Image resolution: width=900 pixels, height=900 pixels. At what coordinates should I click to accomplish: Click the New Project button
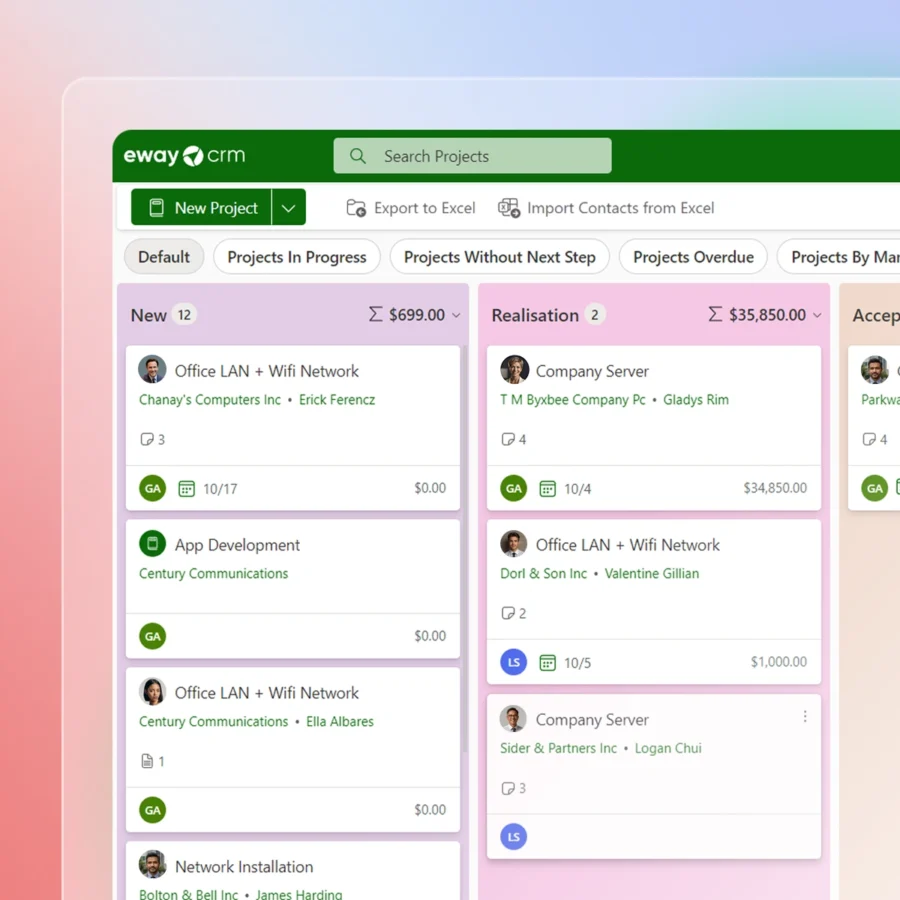click(x=203, y=208)
